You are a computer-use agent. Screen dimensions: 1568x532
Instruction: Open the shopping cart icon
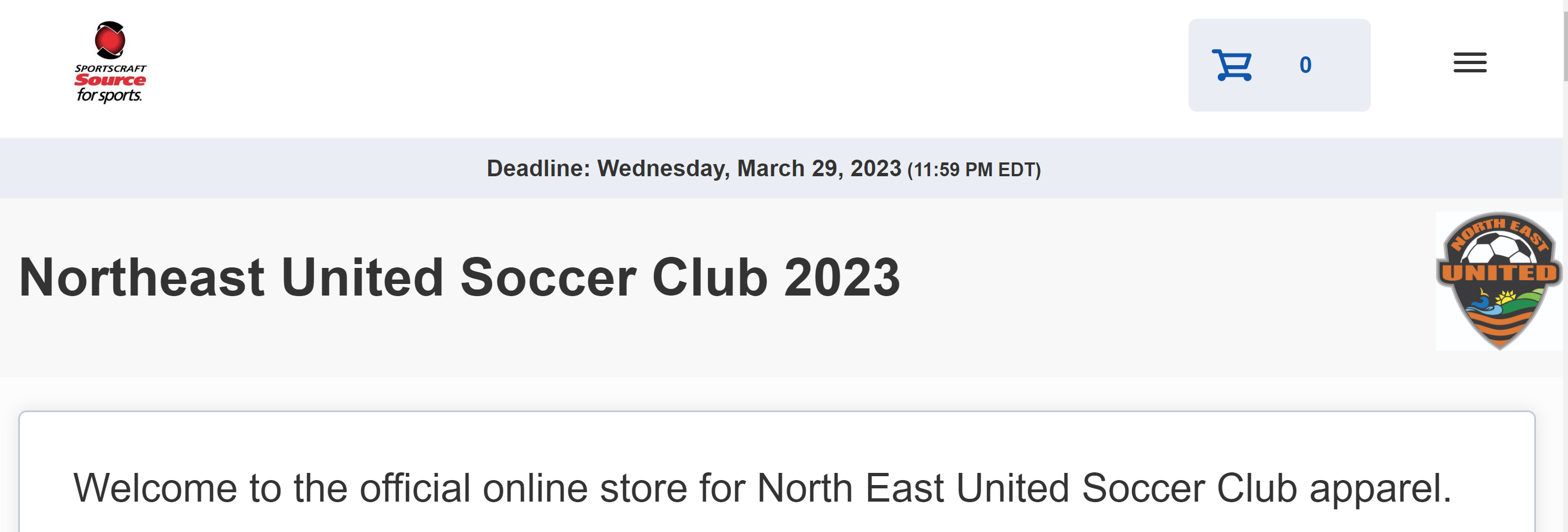1231,65
